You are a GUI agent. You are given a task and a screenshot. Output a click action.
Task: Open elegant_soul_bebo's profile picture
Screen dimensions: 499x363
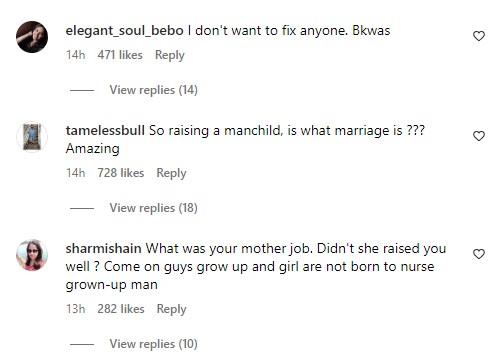pos(32,37)
